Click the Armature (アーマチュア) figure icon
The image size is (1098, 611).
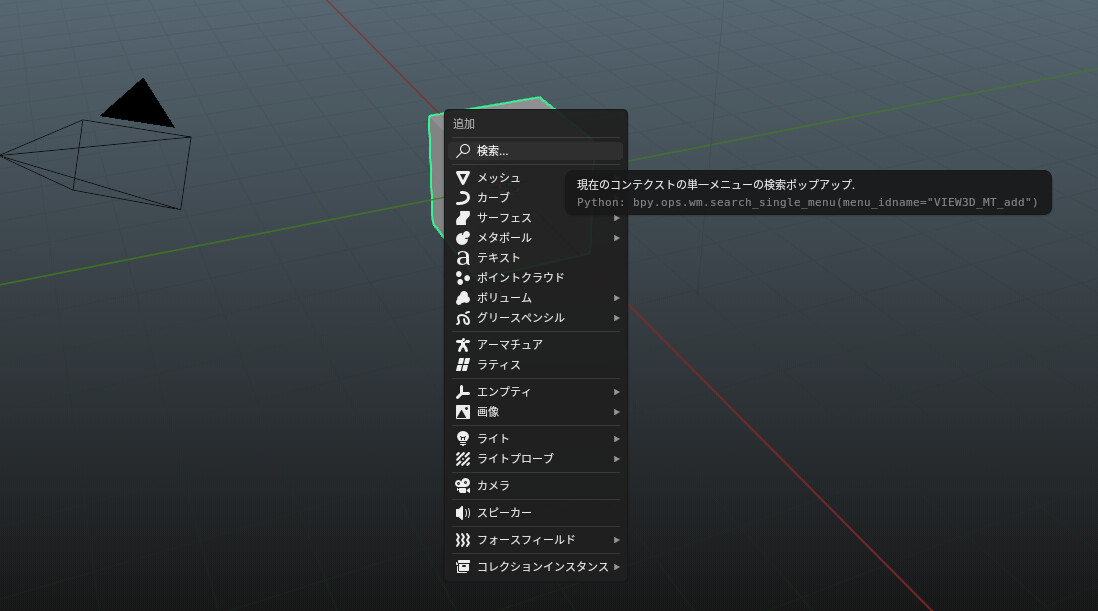click(x=463, y=345)
